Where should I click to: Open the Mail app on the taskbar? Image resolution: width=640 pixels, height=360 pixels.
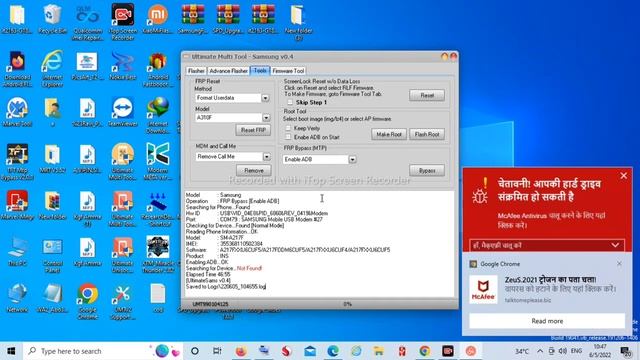click(x=310, y=351)
